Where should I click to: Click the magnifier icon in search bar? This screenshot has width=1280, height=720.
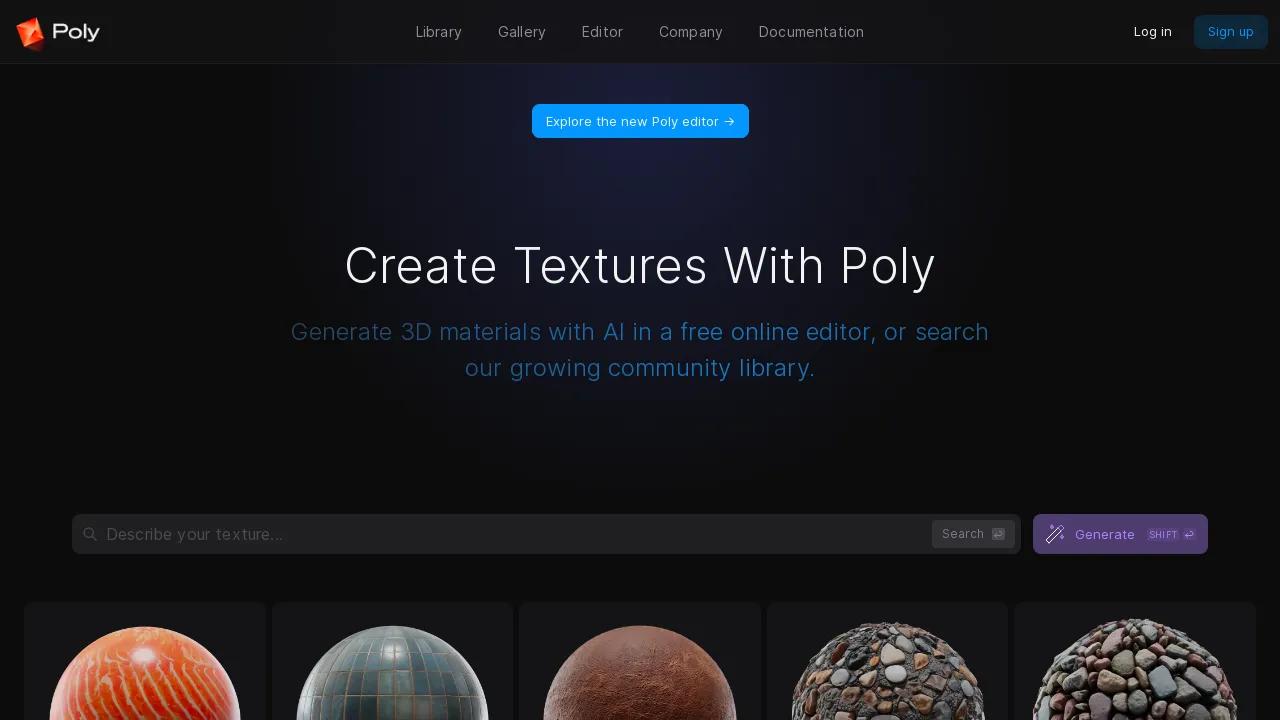click(90, 534)
